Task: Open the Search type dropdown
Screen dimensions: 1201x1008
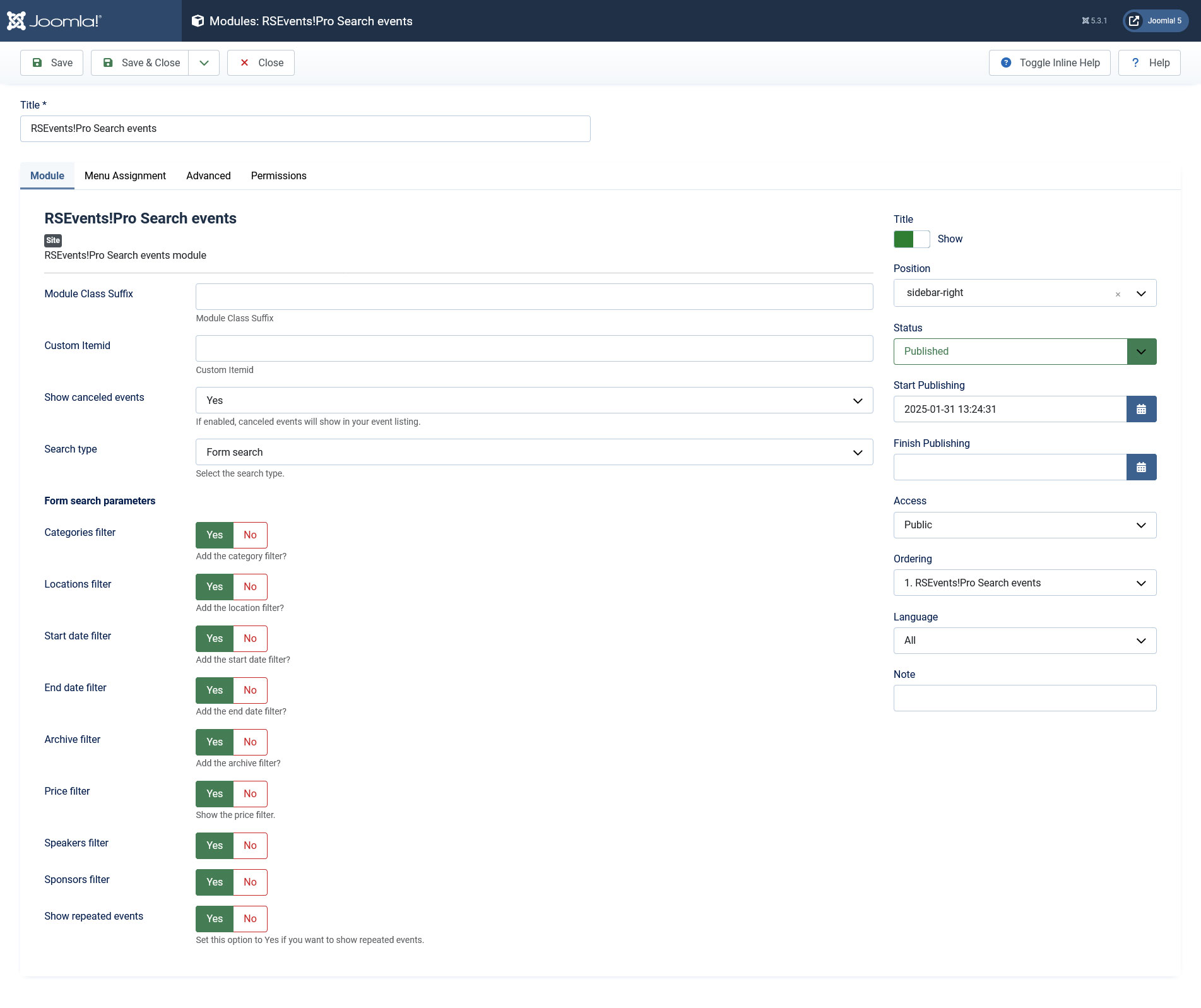Action: click(x=535, y=452)
